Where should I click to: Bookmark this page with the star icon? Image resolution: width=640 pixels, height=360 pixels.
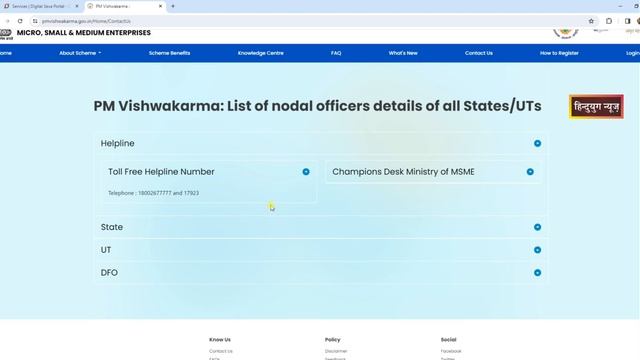tap(591, 21)
